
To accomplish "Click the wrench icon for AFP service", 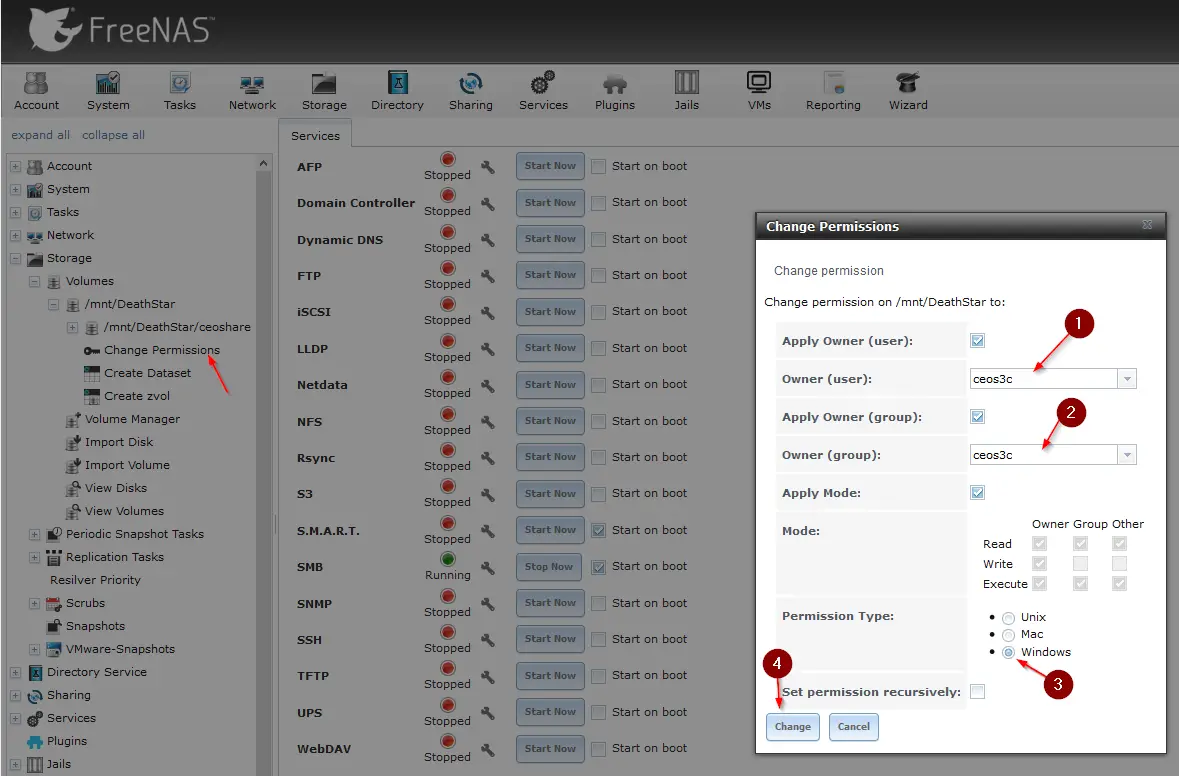I will 488,167.
